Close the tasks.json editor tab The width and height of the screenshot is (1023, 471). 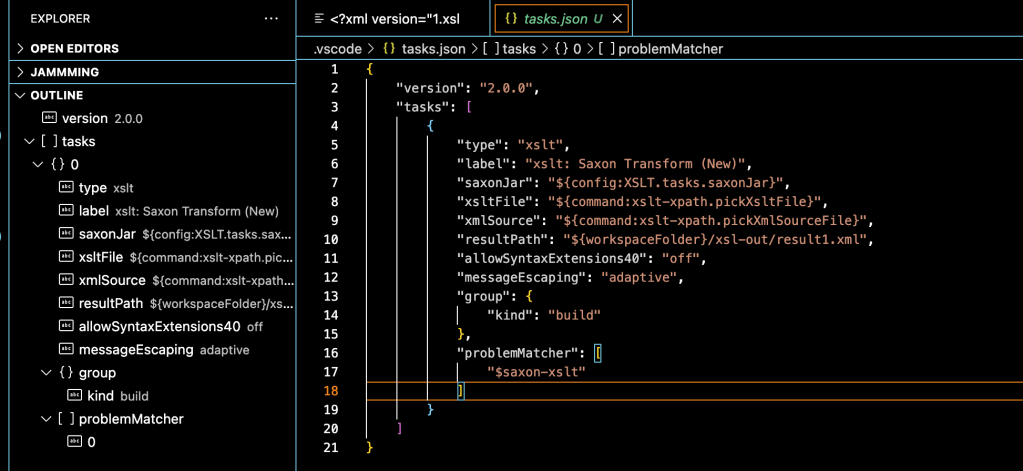[617, 18]
